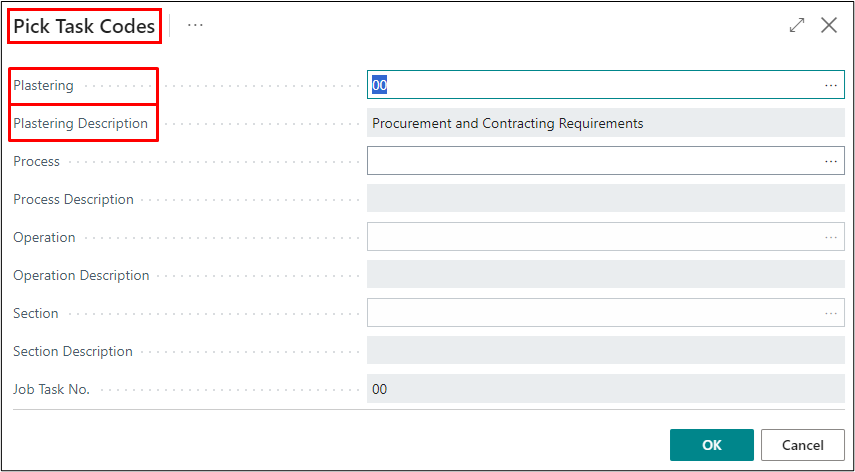The height and width of the screenshot is (472, 855).
Task: Click the Plastering field label
Action: point(44,86)
